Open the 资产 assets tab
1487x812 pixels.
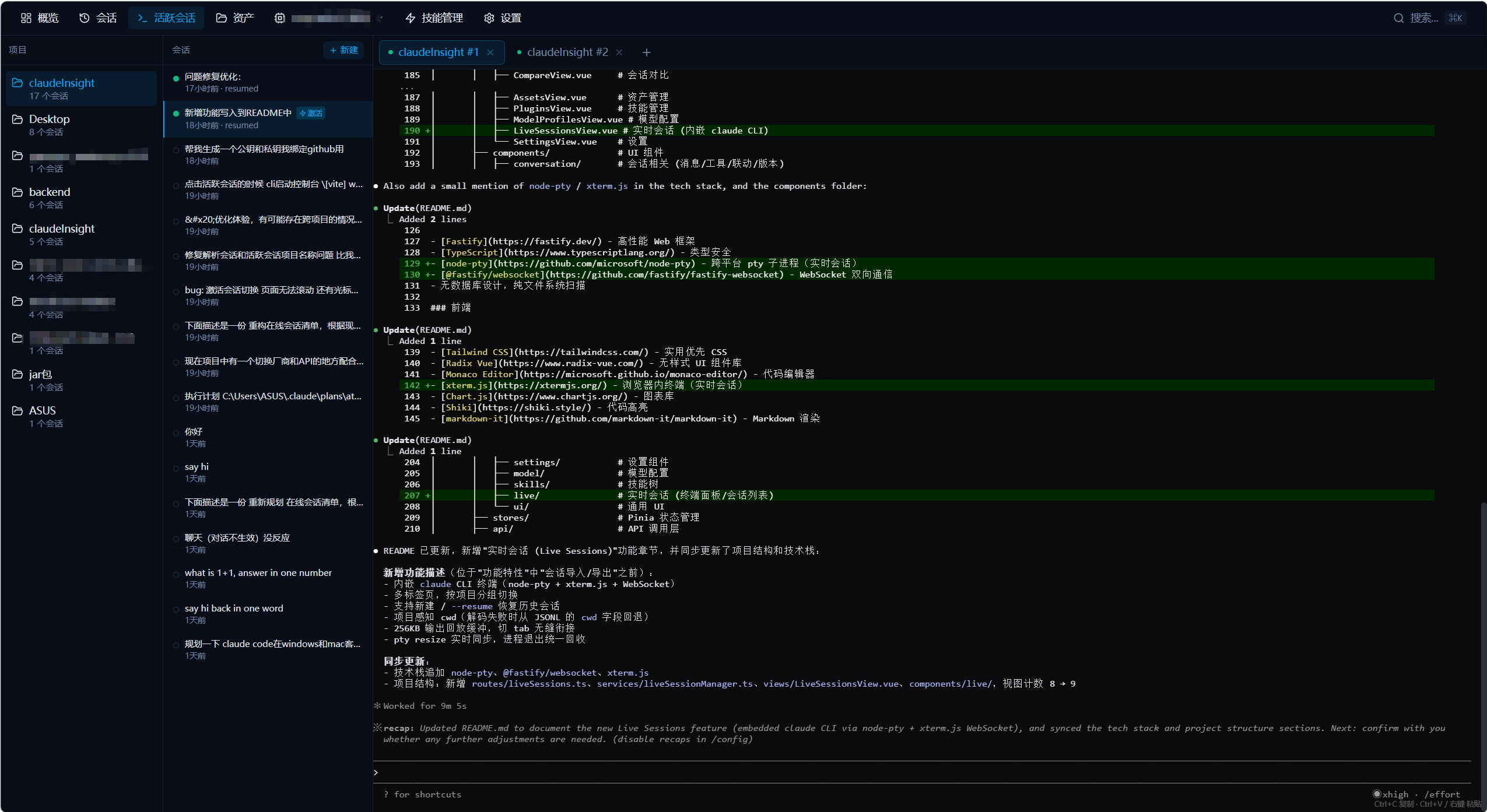235,18
